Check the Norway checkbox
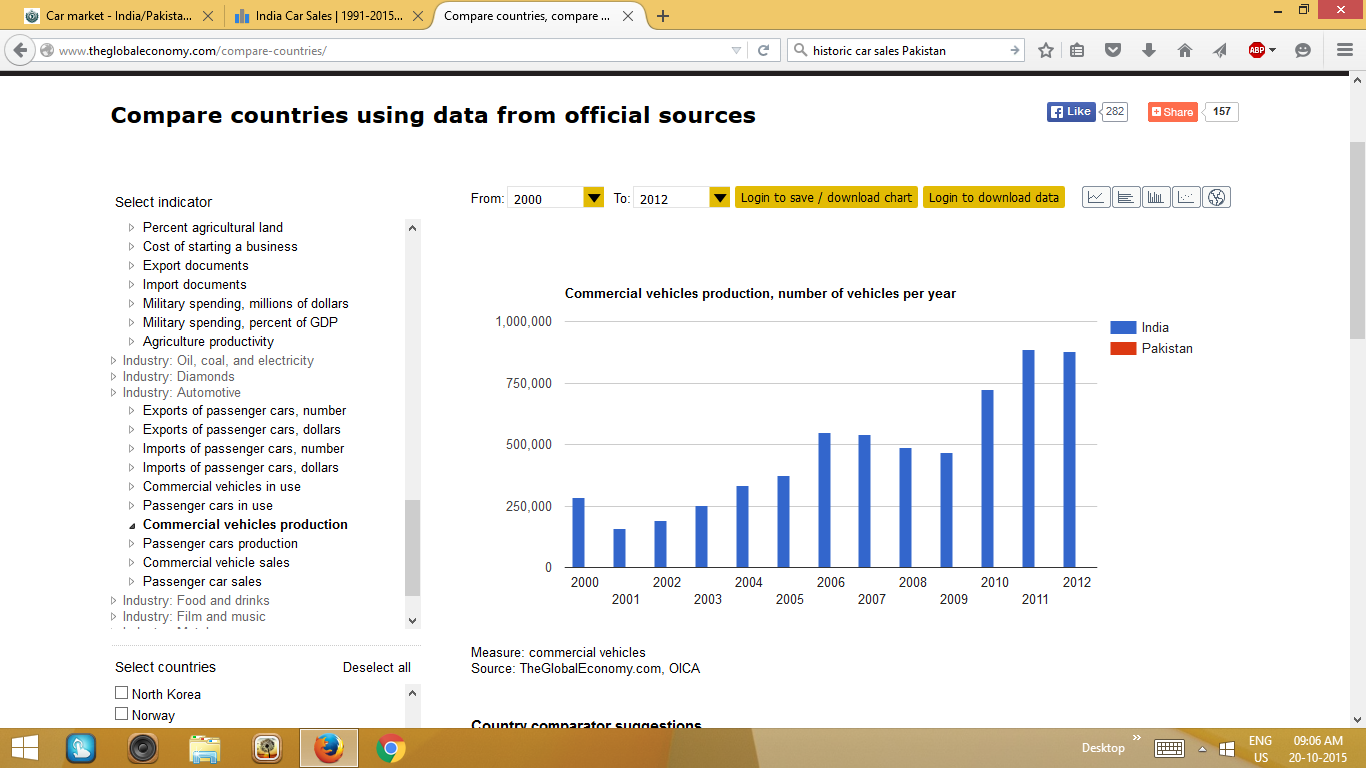The width and height of the screenshot is (1366, 768). point(122,714)
